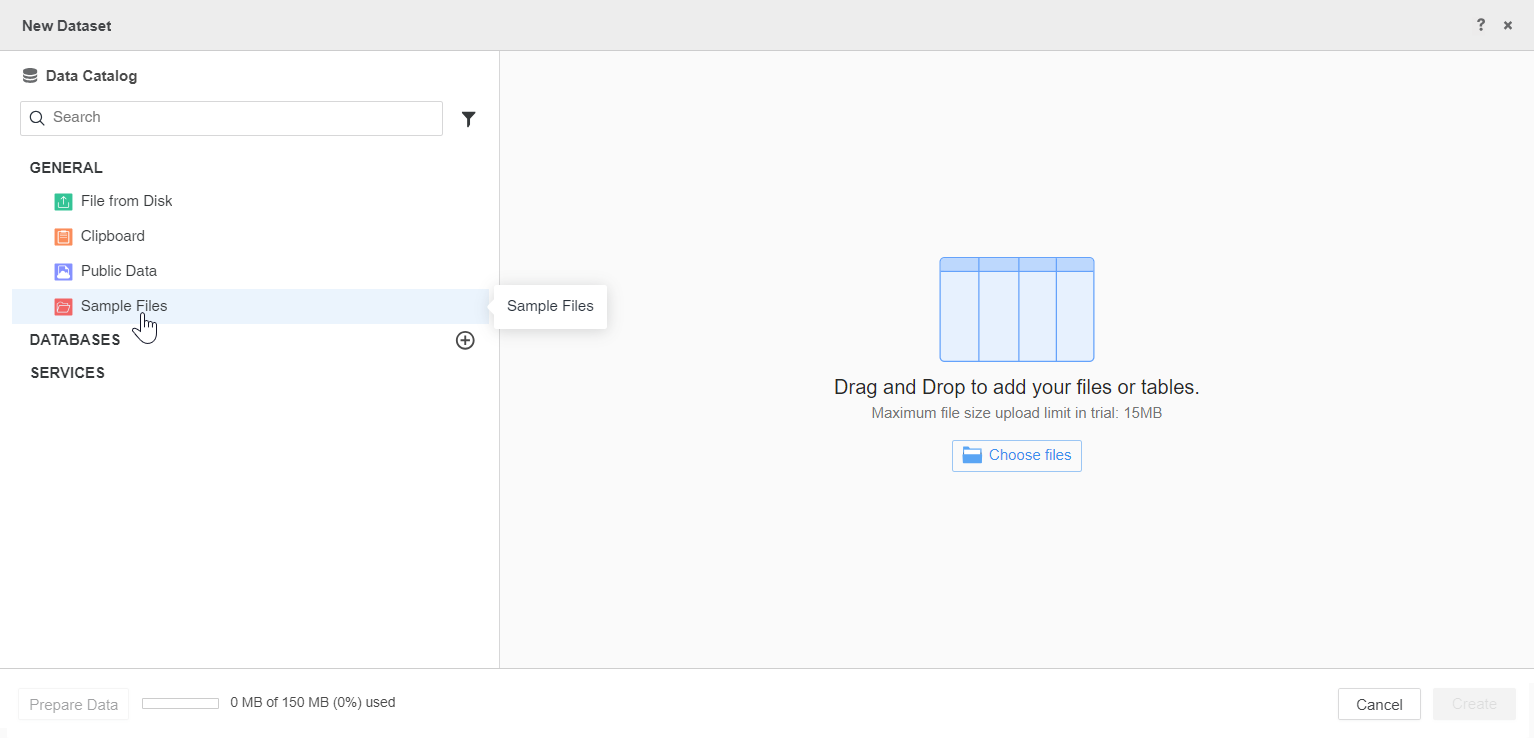Select File from Disk source

coord(127,201)
